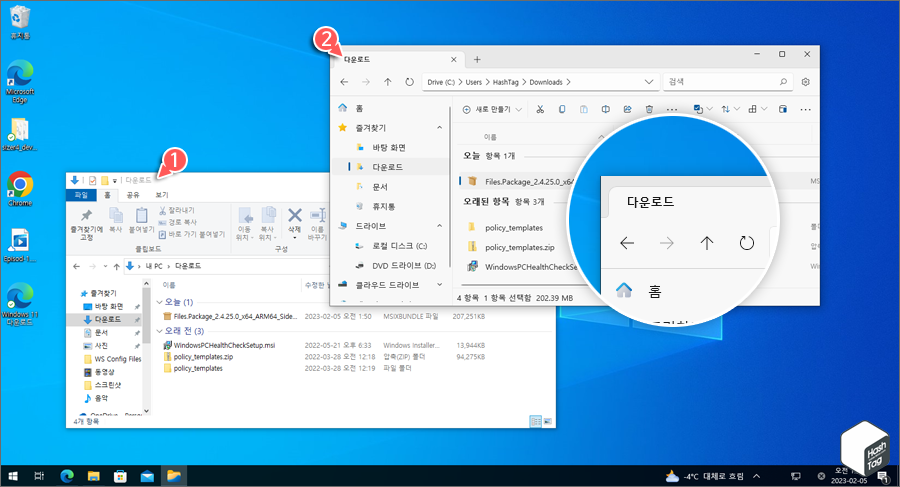Click the 검색 search field in Files app

click(x=728, y=82)
